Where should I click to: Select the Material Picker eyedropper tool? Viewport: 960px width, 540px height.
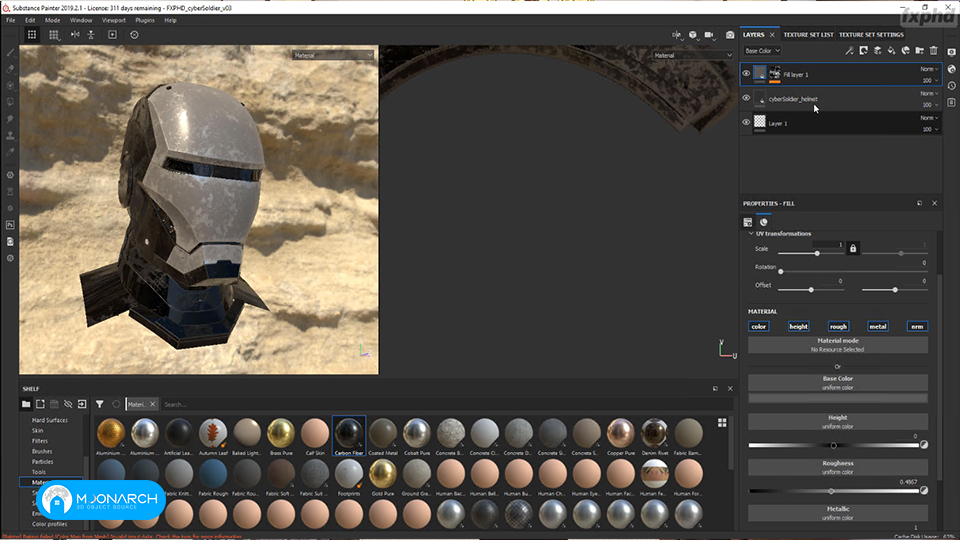coord(10,152)
